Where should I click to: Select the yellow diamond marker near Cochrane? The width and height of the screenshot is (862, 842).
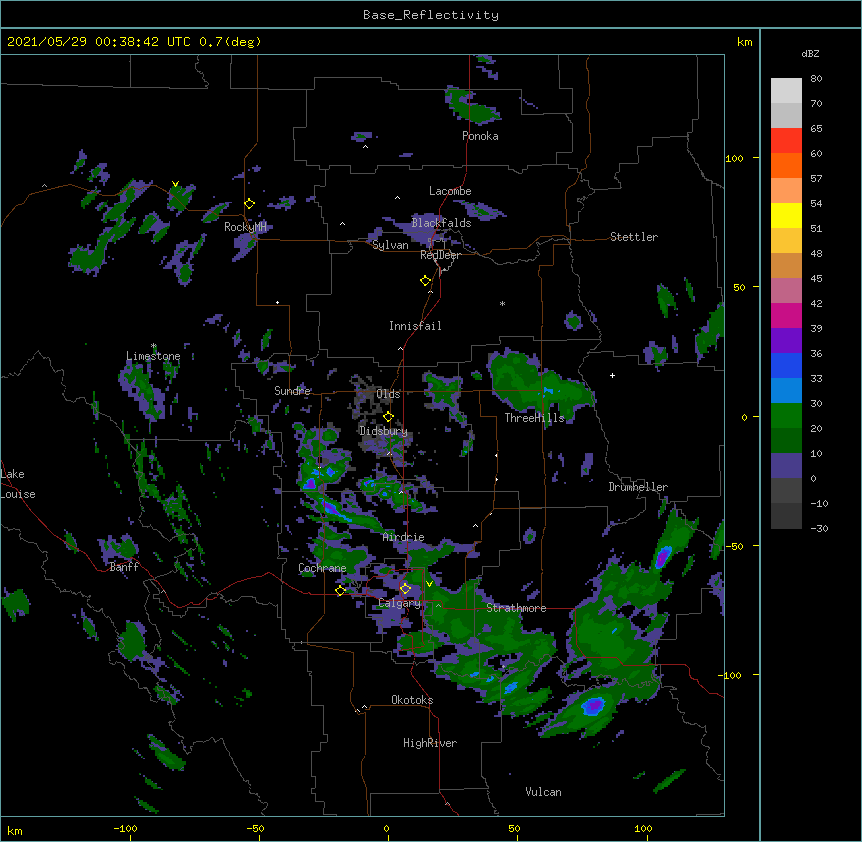point(340,590)
